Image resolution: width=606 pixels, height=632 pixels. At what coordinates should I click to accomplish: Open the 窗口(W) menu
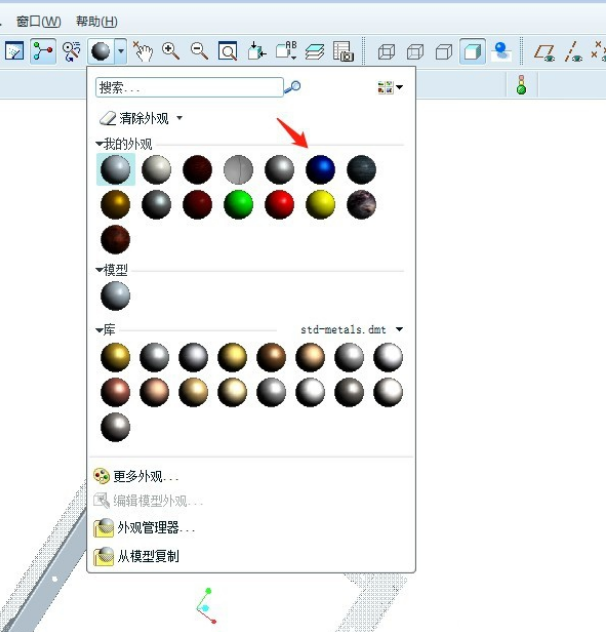pyautogui.click(x=38, y=21)
